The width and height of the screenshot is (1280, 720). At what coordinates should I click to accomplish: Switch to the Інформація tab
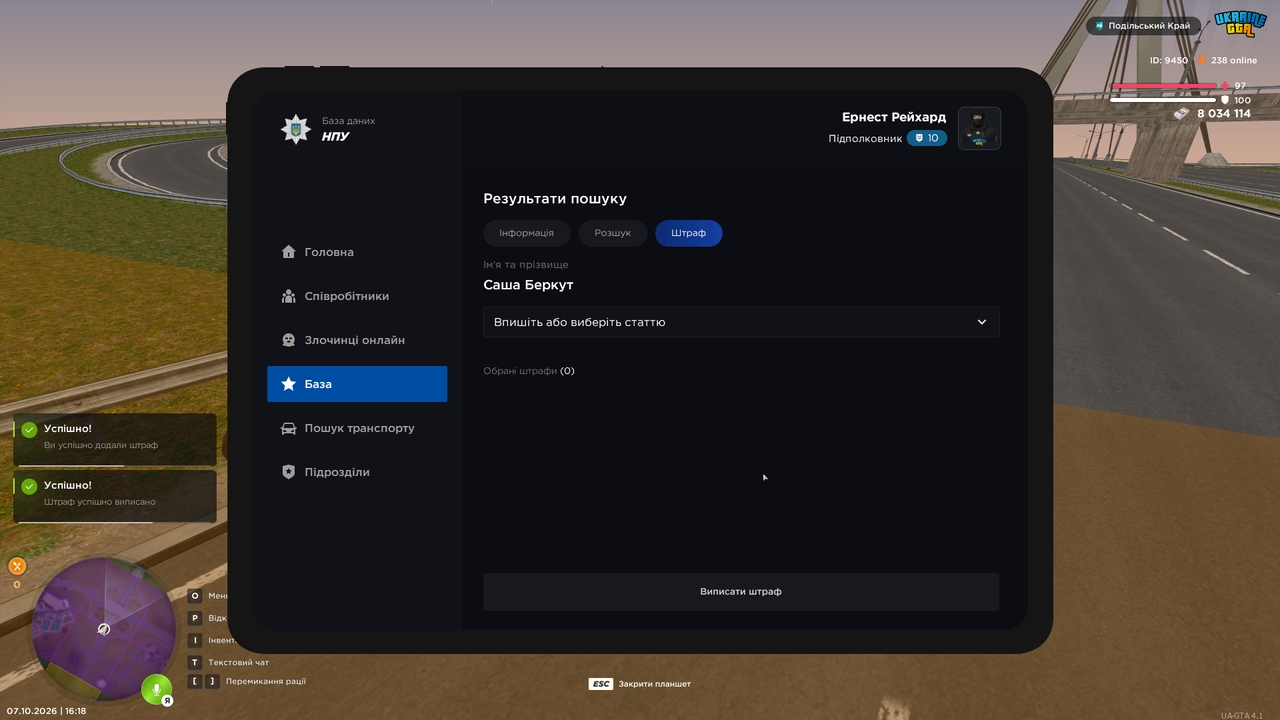pyautogui.click(x=526, y=233)
